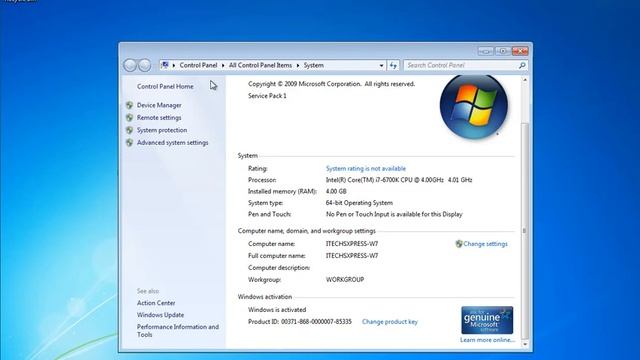Click the Refresh button beside address bar

393,65
